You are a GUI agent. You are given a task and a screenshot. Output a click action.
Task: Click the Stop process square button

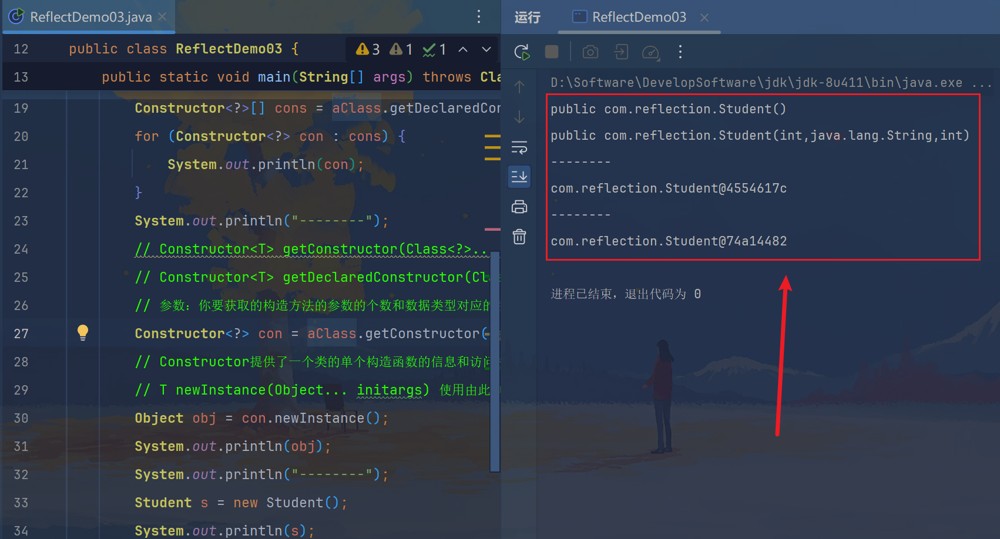point(552,52)
